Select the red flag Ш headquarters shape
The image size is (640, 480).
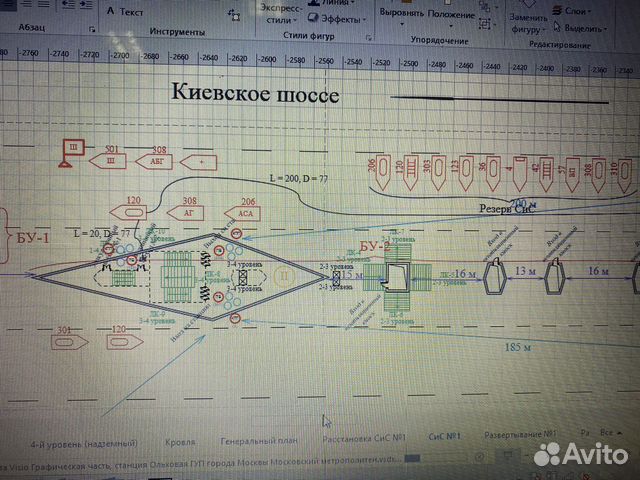(x=73, y=152)
